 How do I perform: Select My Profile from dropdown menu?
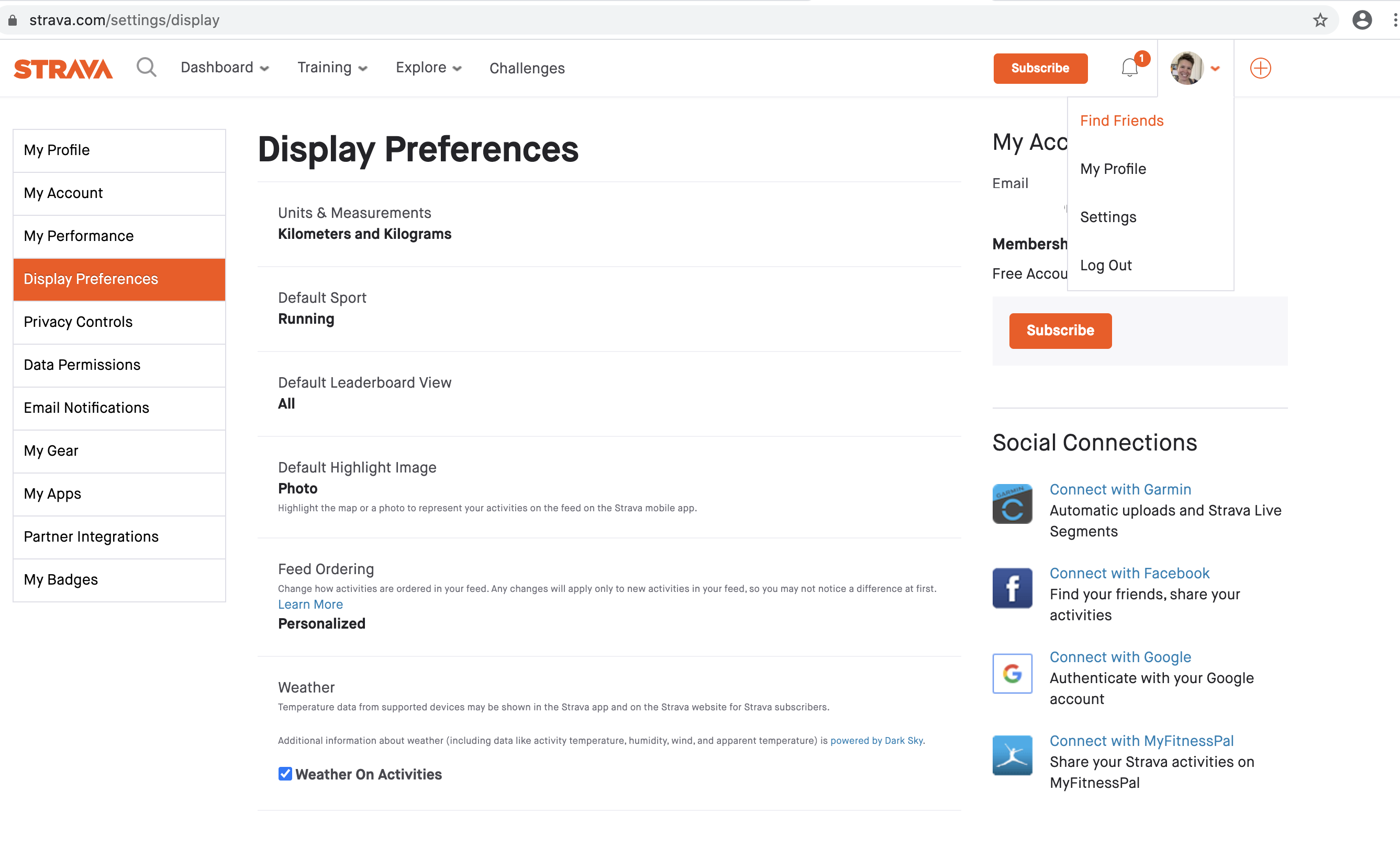pos(1113,169)
